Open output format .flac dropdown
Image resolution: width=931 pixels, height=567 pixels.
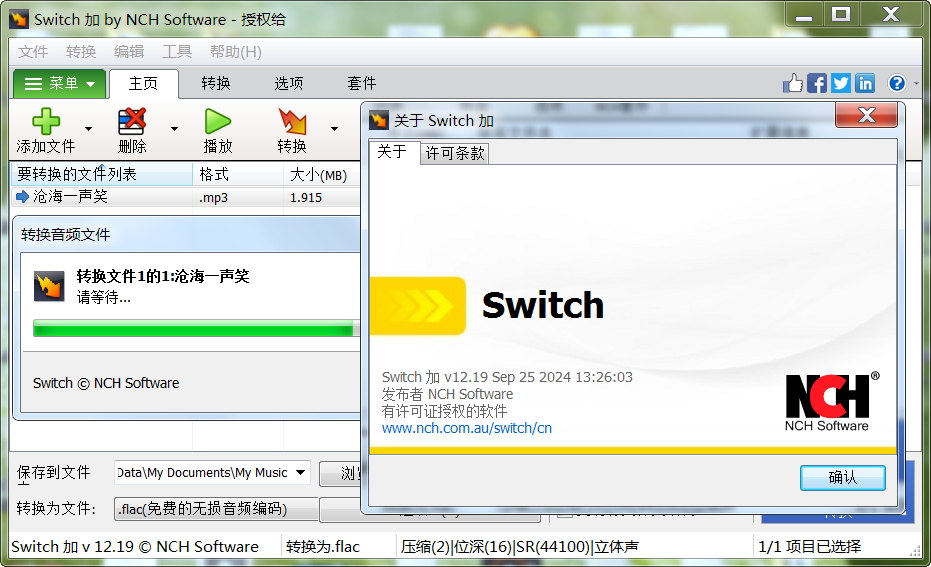click(216, 509)
